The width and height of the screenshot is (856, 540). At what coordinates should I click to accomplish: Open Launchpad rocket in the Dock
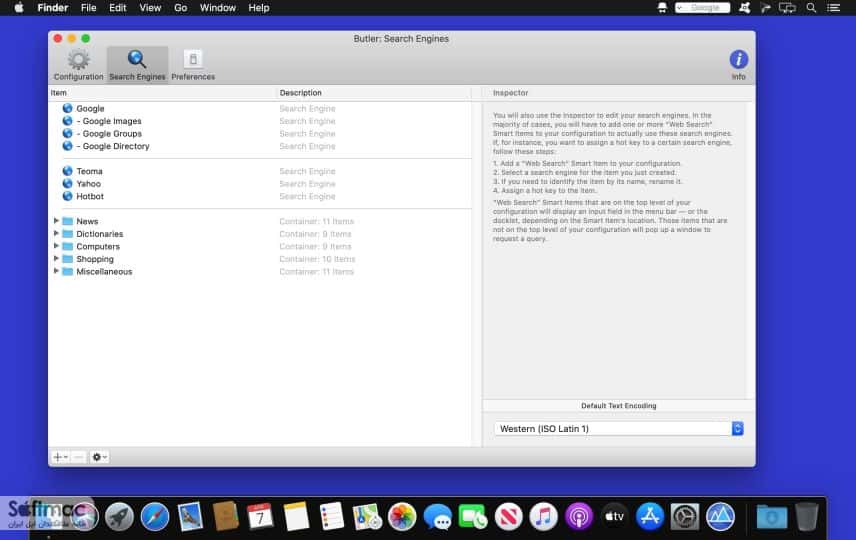pyautogui.click(x=119, y=516)
